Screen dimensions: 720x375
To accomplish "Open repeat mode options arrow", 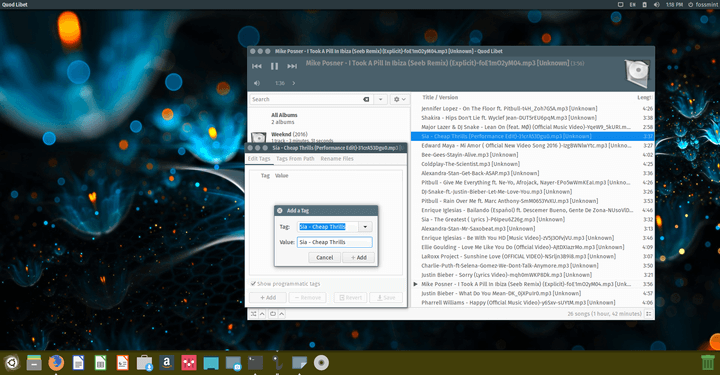I will coord(282,314).
